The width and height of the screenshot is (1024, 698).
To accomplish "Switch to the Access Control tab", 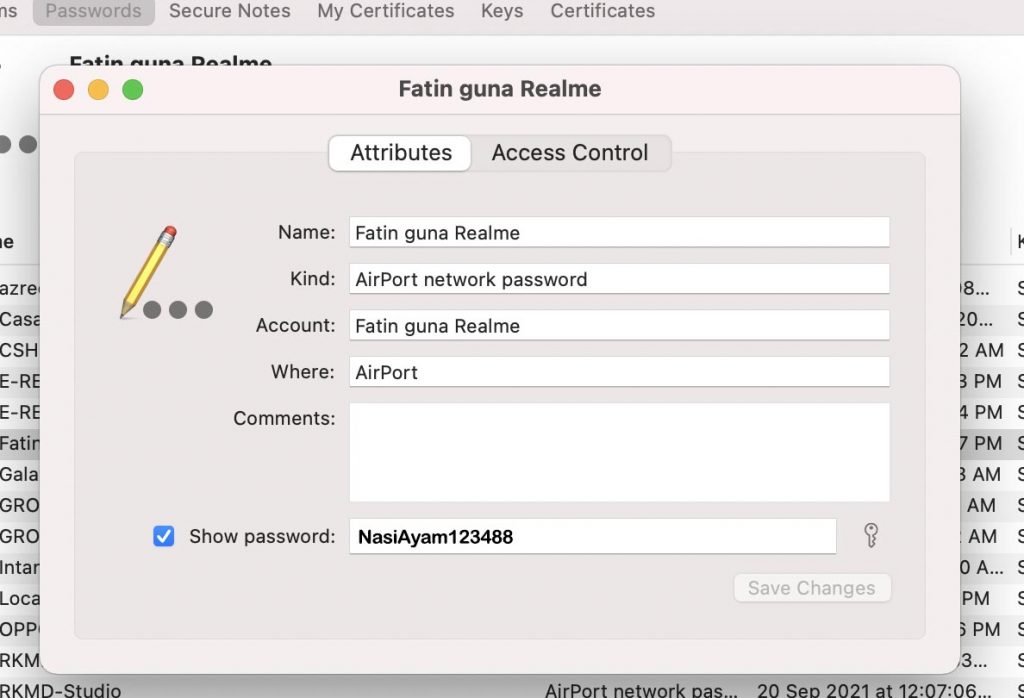I will click(569, 153).
